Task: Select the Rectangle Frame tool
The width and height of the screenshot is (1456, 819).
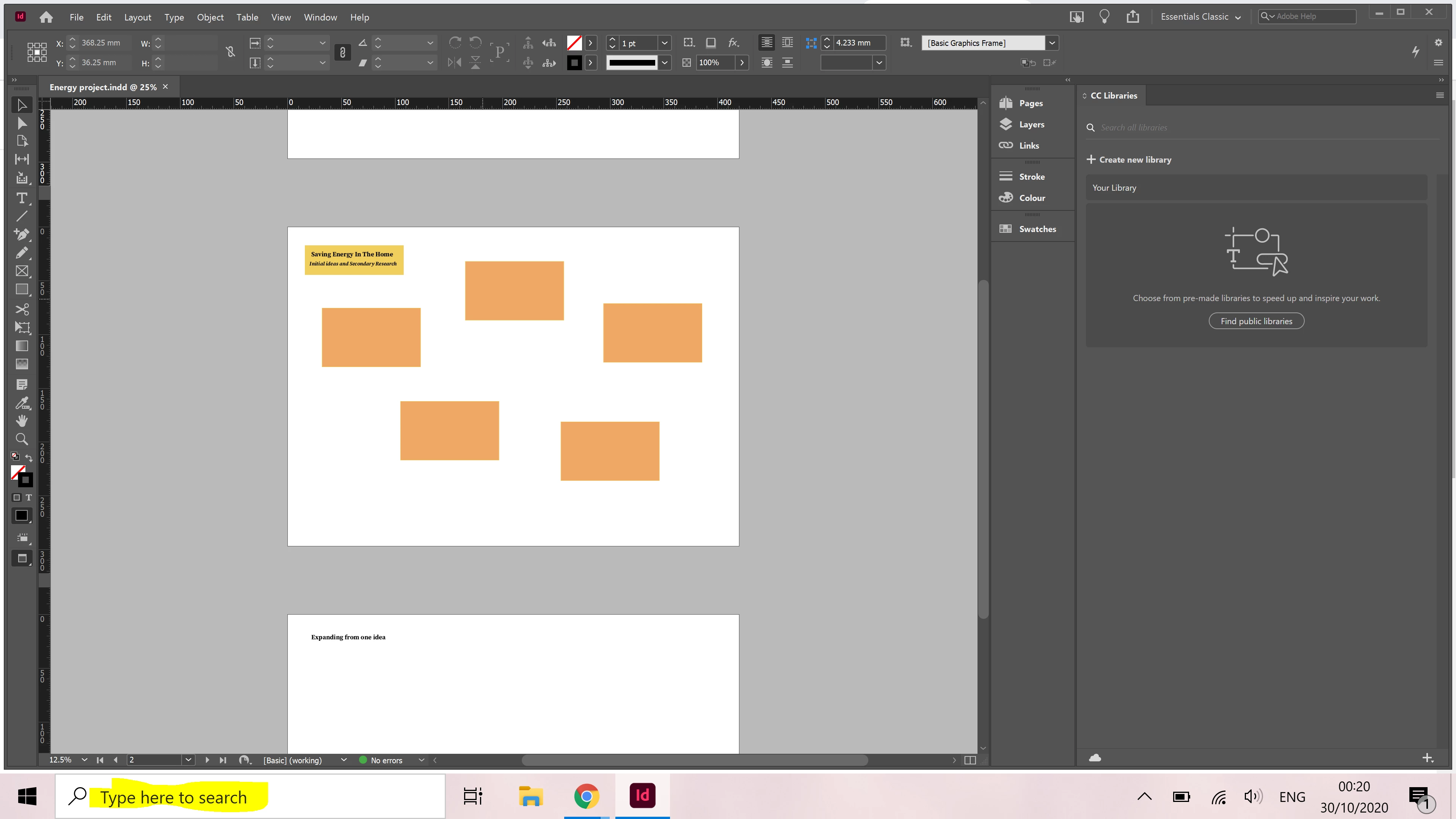Action: tap(22, 271)
